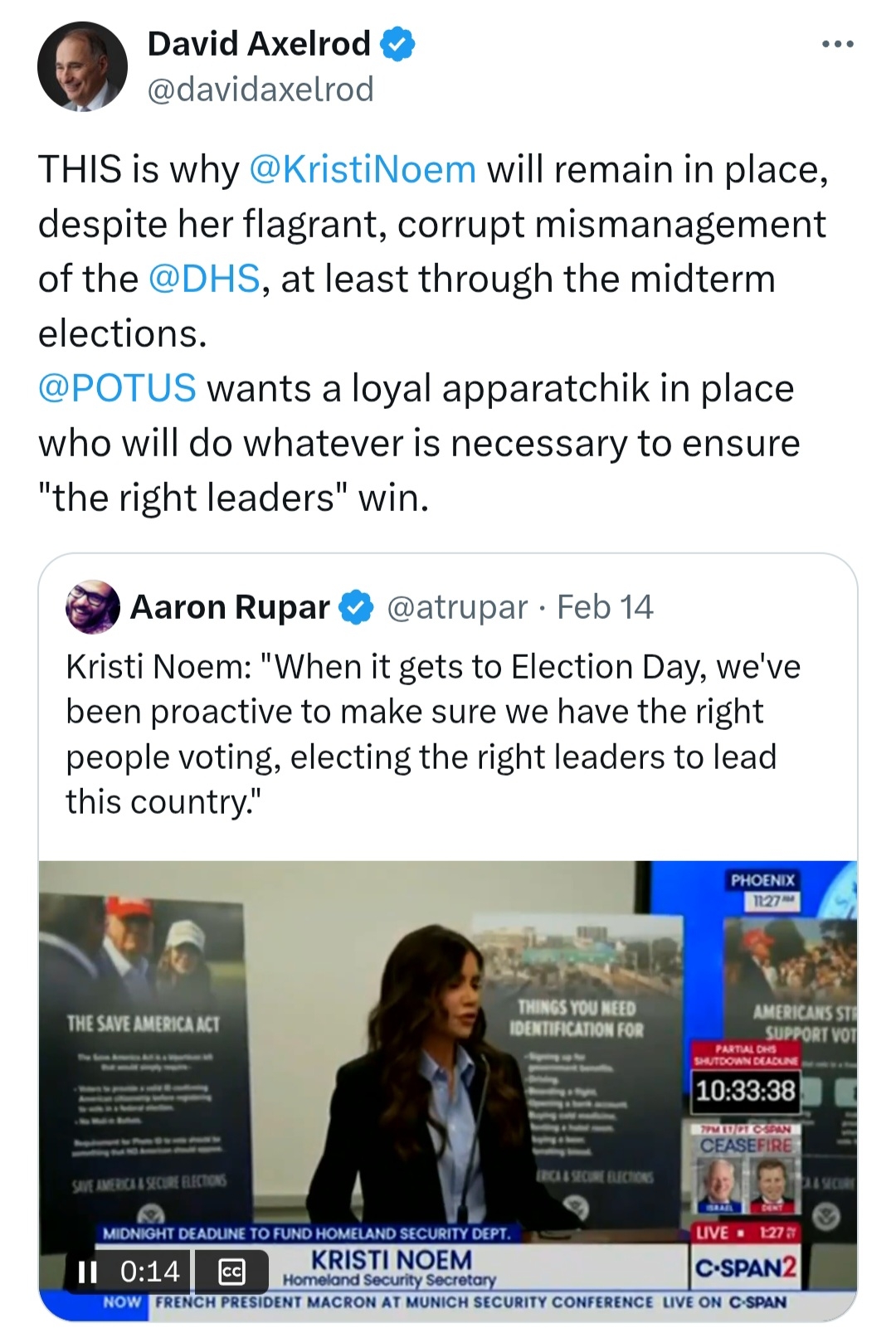This screenshot has width=896, height=1343.
Task: Open David Axelrod's profile picture
Action: pos(82,66)
